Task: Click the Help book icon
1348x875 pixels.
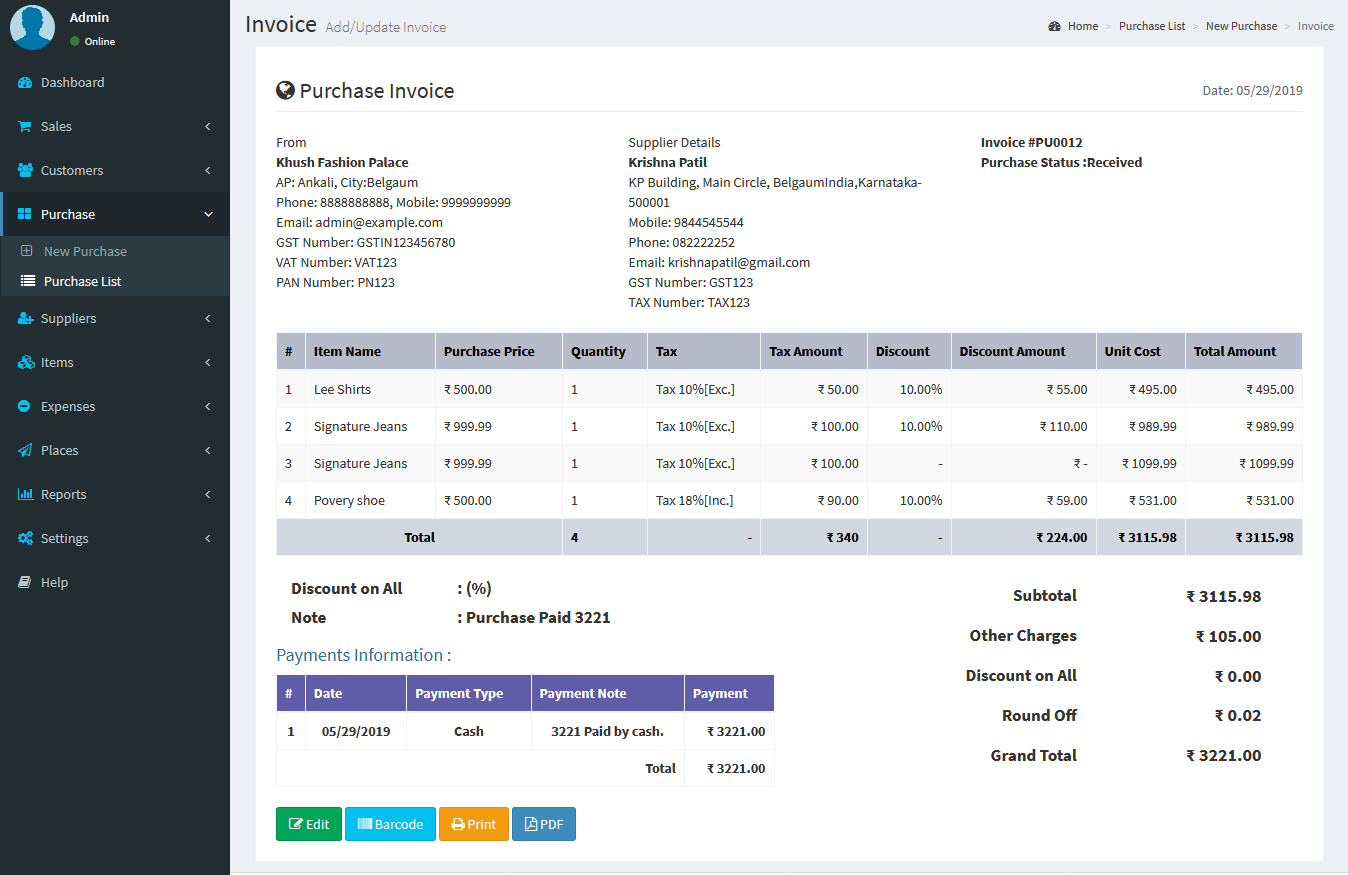Action: [x=25, y=583]
